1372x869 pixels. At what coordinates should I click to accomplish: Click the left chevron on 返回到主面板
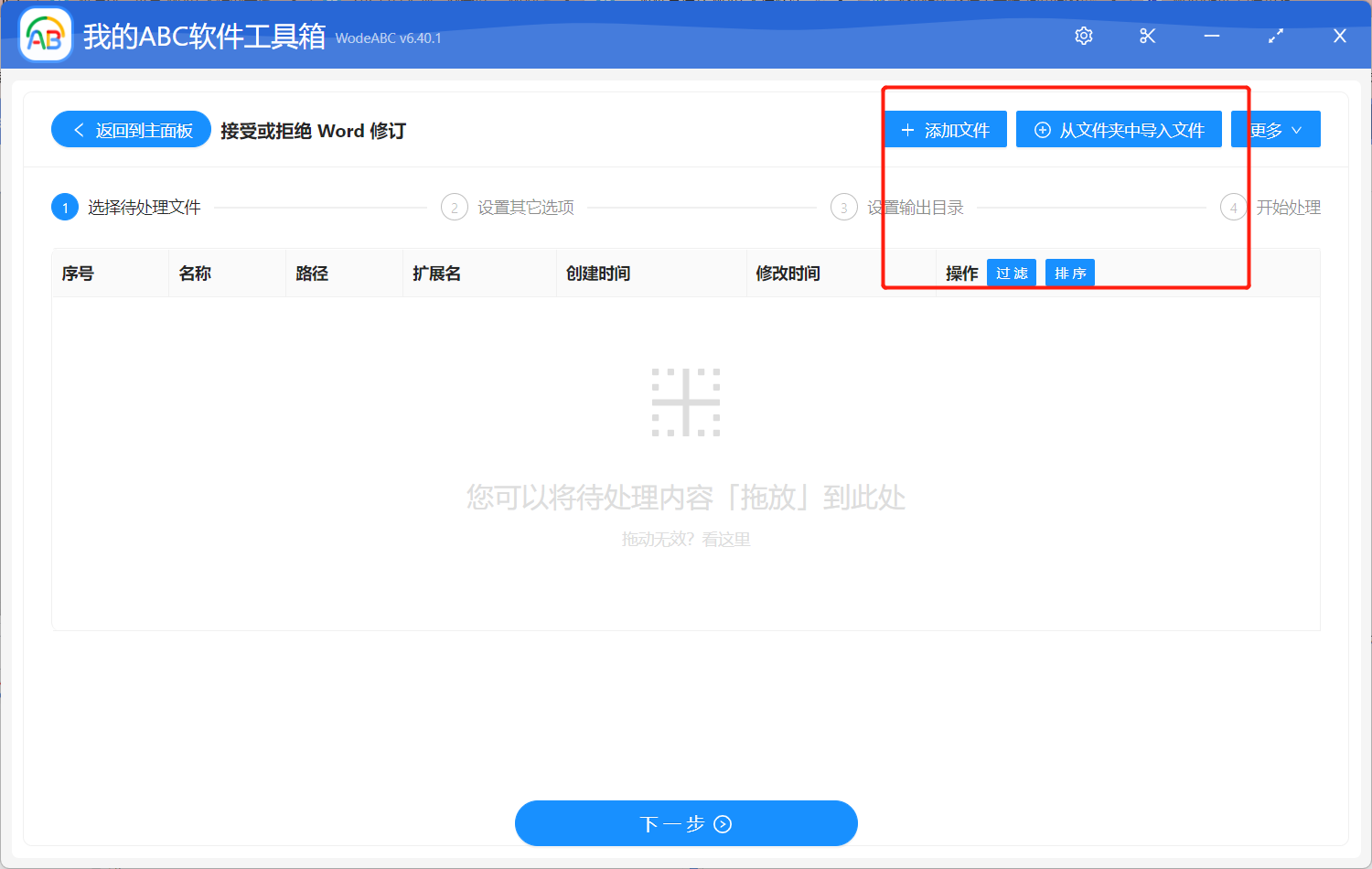[78, 129]
